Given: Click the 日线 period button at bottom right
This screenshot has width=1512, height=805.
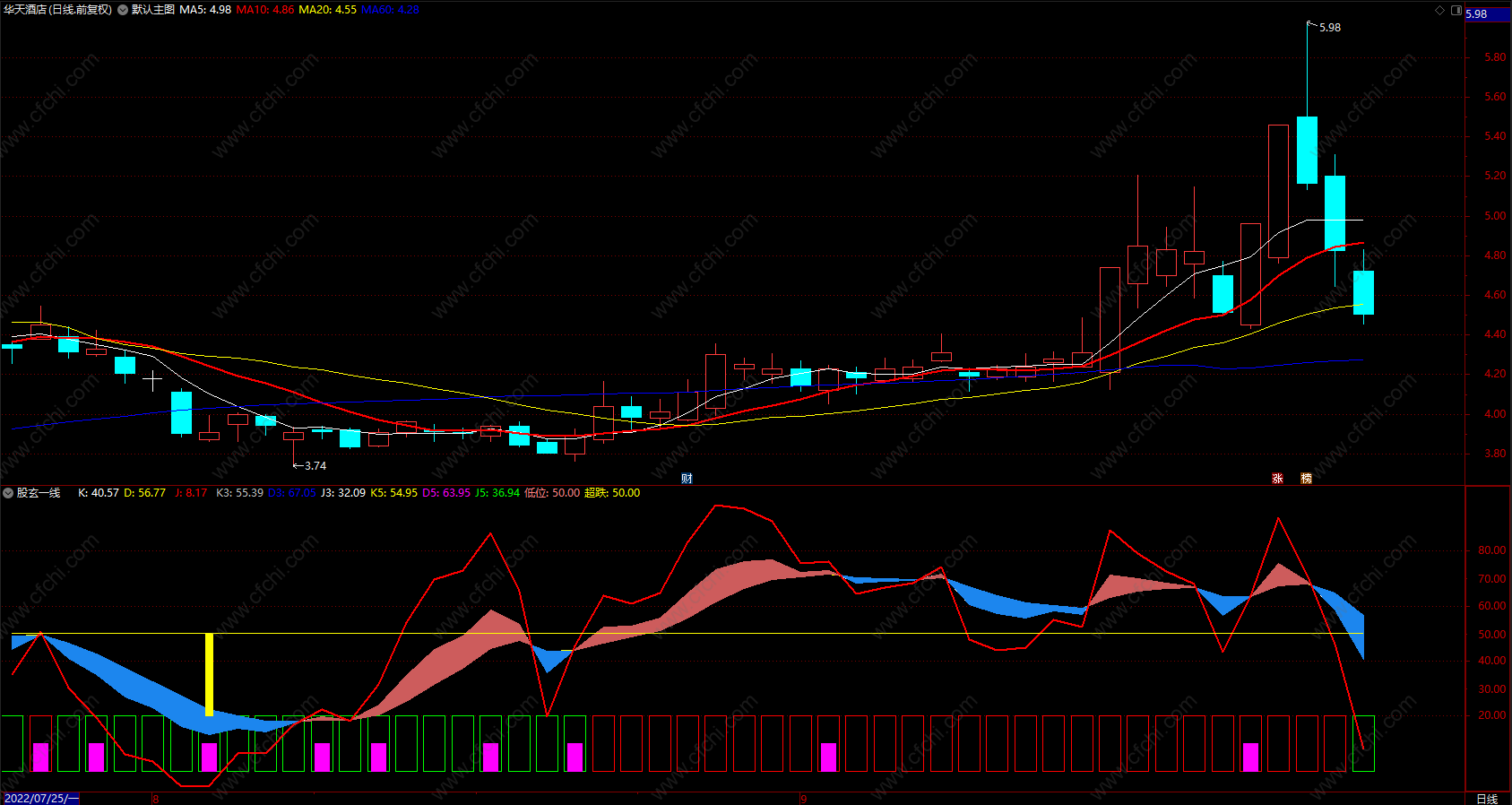Looking at the screenshot, I should (1487, 799).
